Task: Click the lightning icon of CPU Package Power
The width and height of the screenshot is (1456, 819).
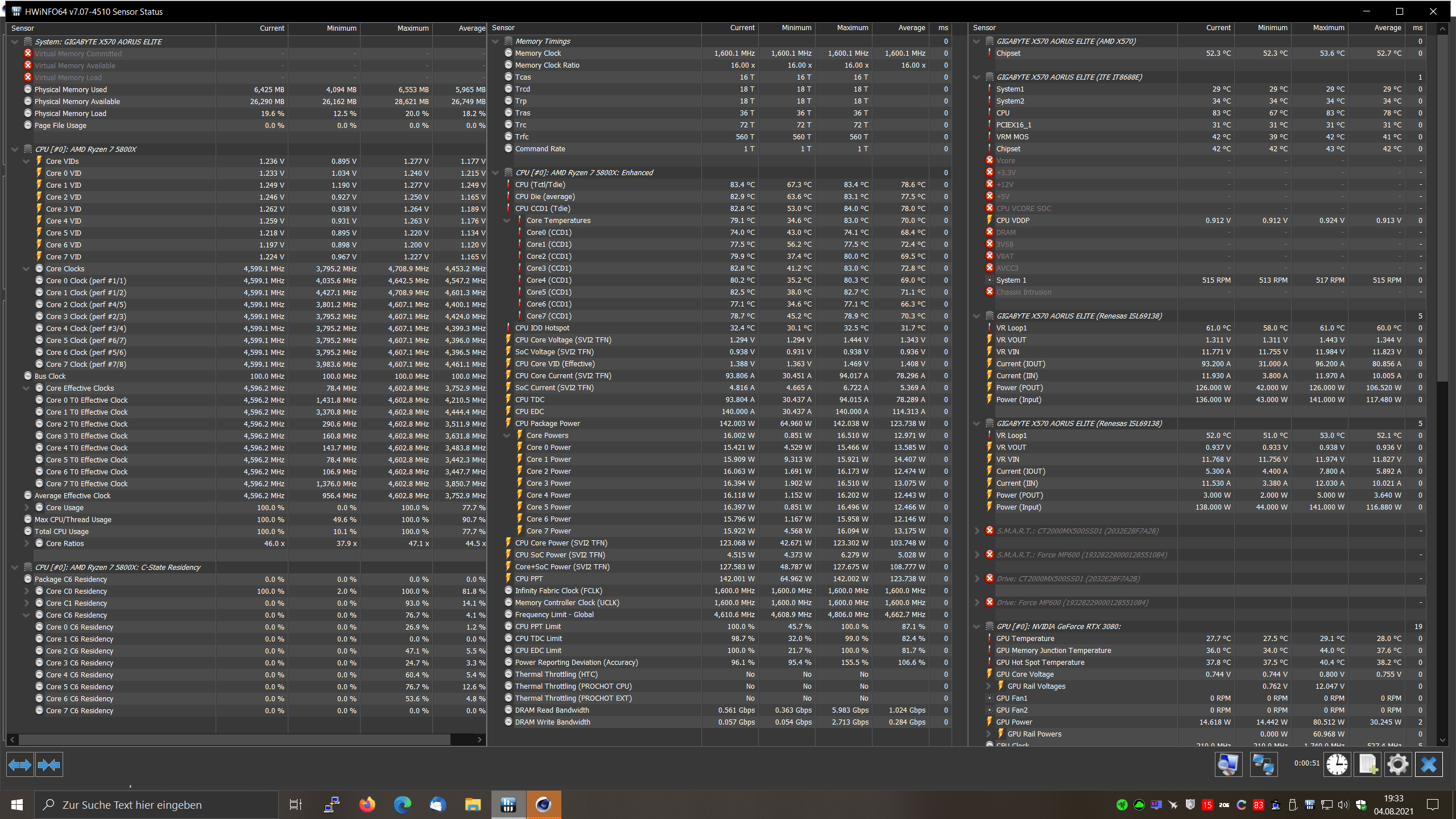Action: pyautogui.click(x=508, y=423)
